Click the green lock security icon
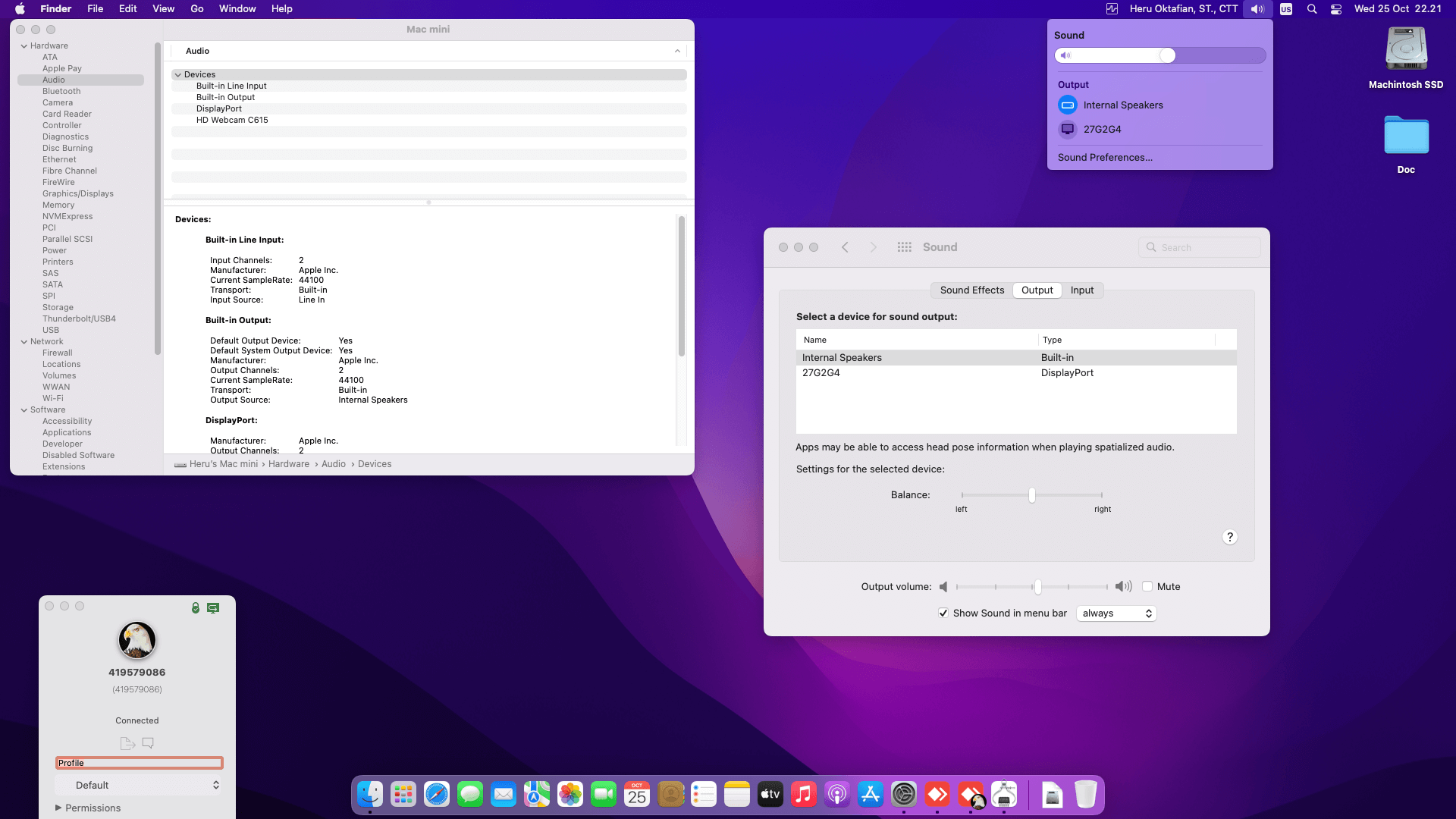The height and width of the screenshot is (819, 1456). 196,607
